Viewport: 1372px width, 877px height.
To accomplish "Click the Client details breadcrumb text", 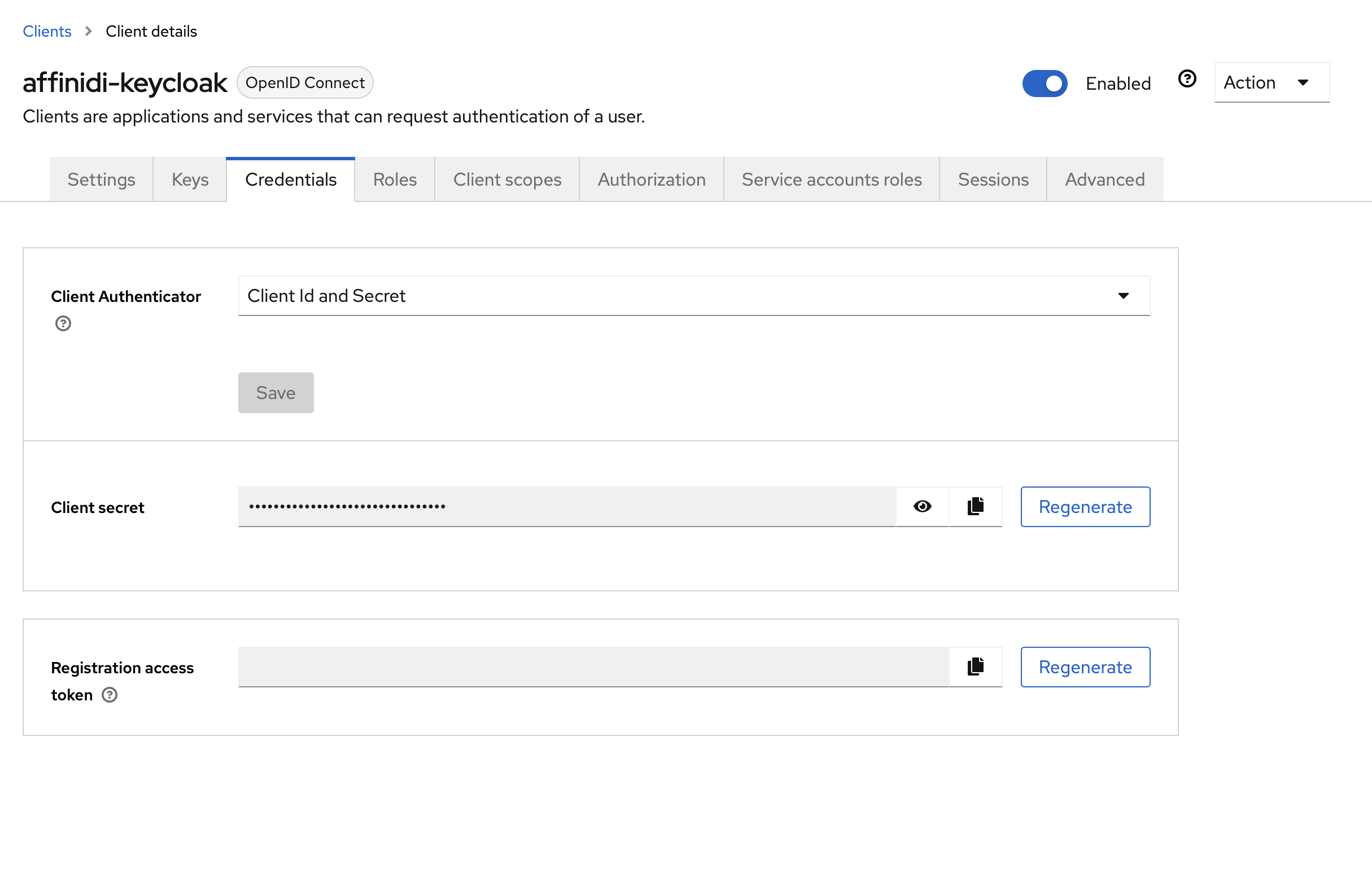I will (151, 32).
